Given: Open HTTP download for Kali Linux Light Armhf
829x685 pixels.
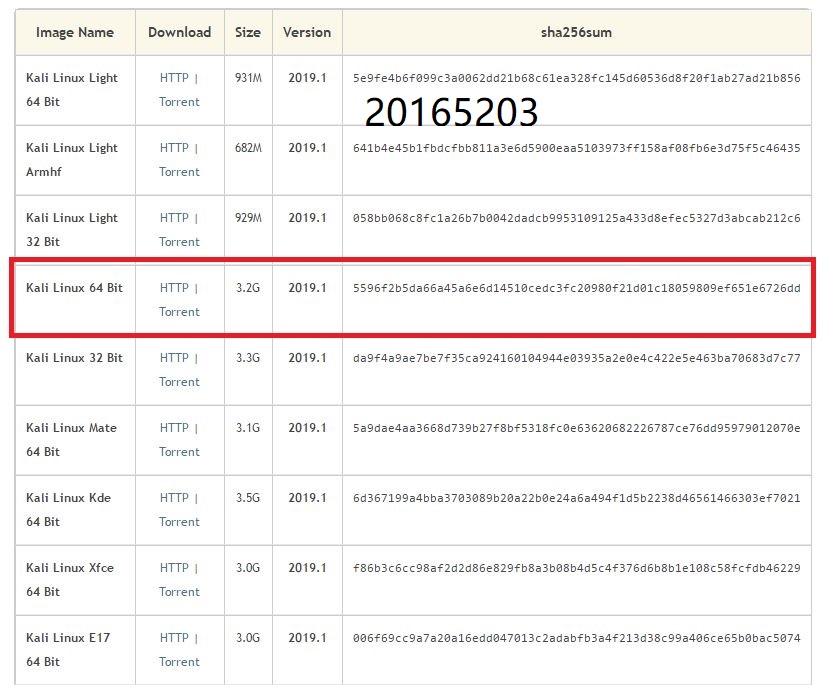Looking at the screenshot, I should (174, 147).
